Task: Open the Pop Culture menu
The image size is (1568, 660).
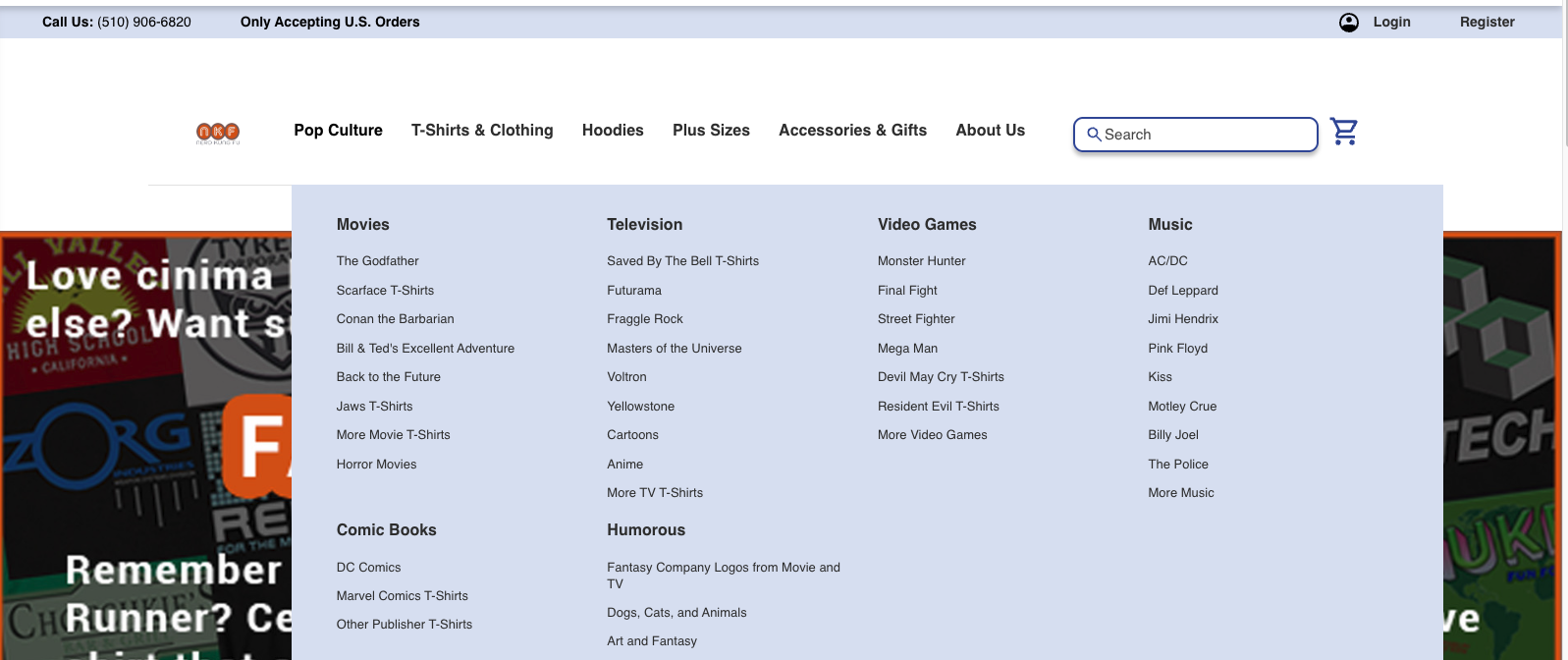Action: click(x=338, y=131)
